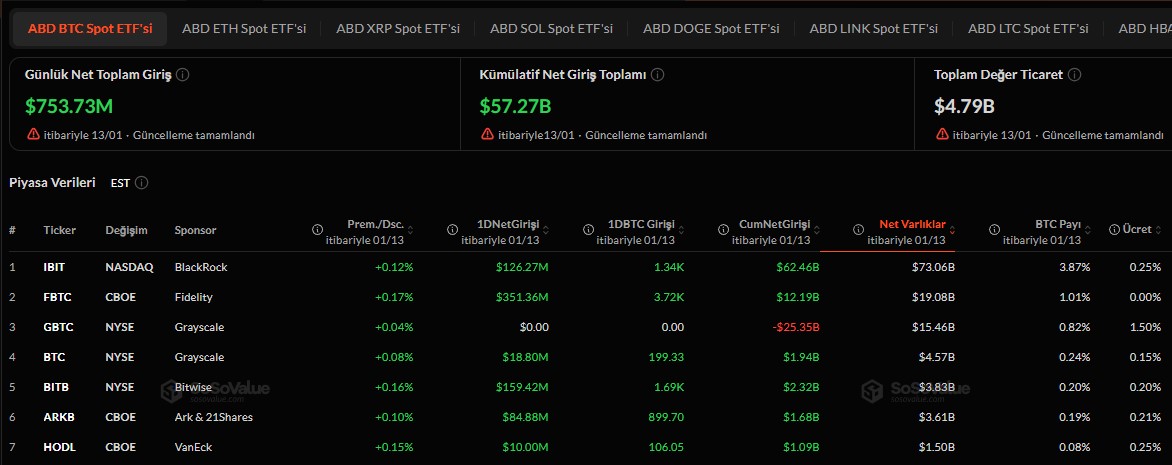Click the 1DBTC Girişi column header
Viewport: 1172px width, 465px height.
[x=641, y=224]
